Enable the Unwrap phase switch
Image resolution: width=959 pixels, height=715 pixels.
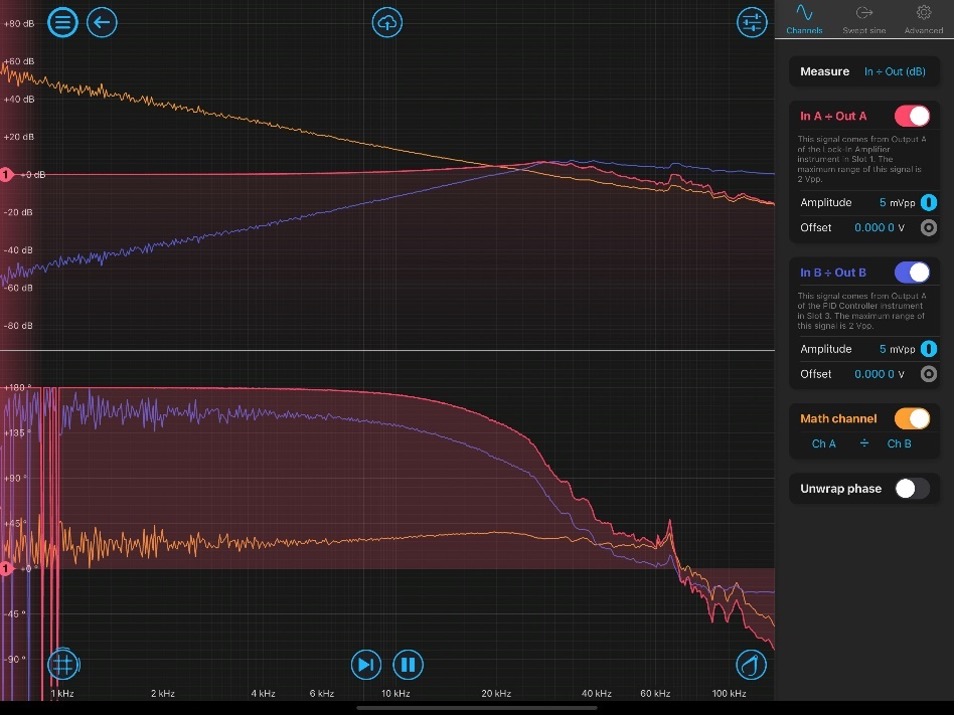click(x=911, y=489)
